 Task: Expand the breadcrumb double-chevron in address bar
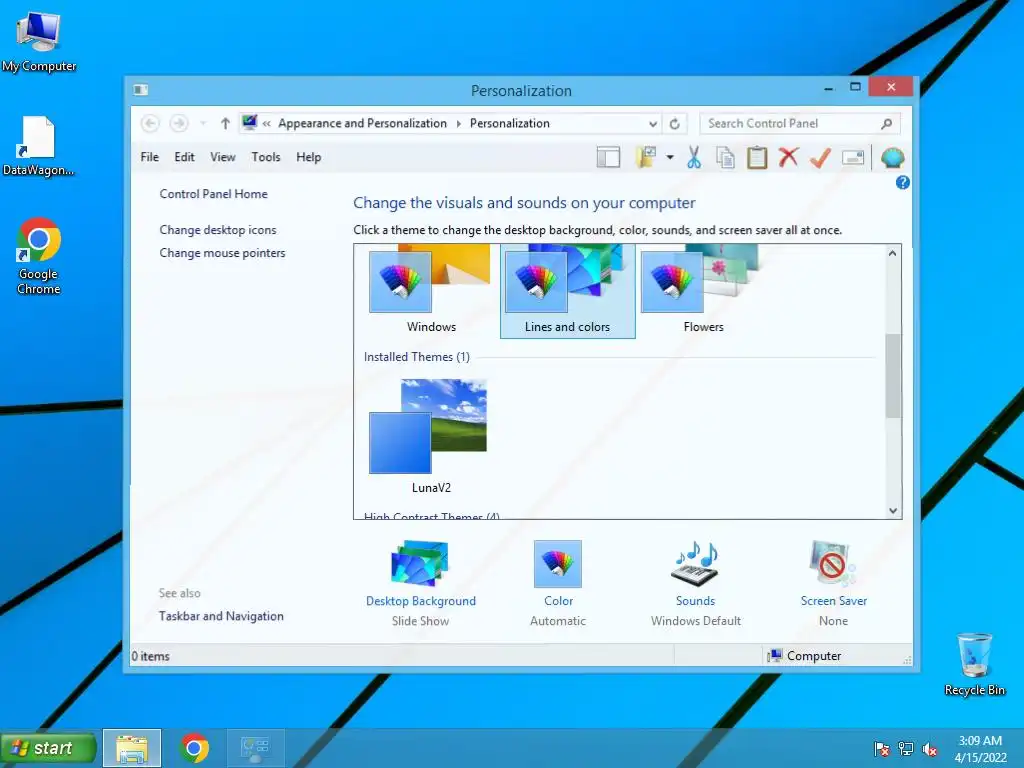[266, 123]
